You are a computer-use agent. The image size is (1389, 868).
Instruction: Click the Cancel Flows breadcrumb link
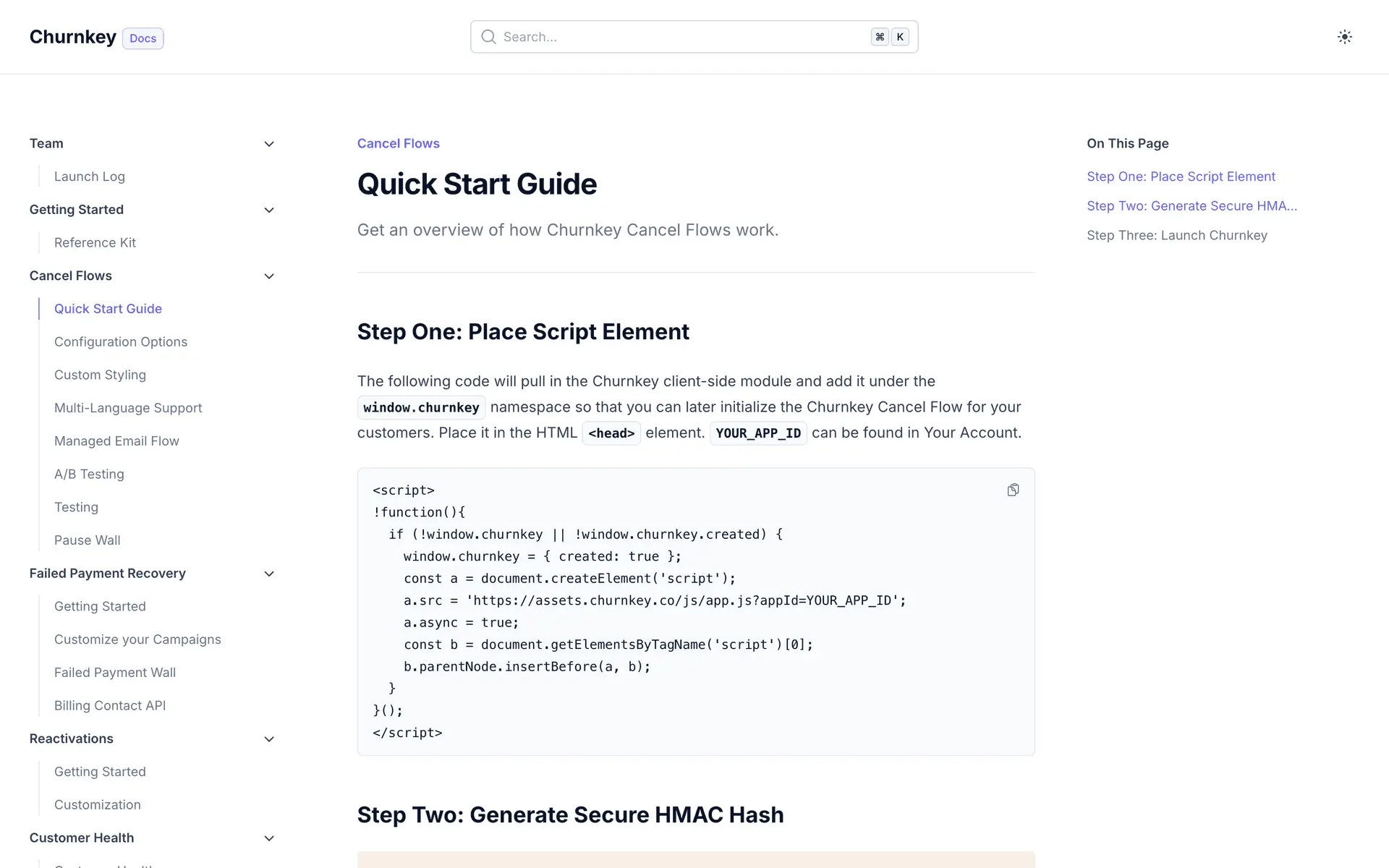(398, 143)
